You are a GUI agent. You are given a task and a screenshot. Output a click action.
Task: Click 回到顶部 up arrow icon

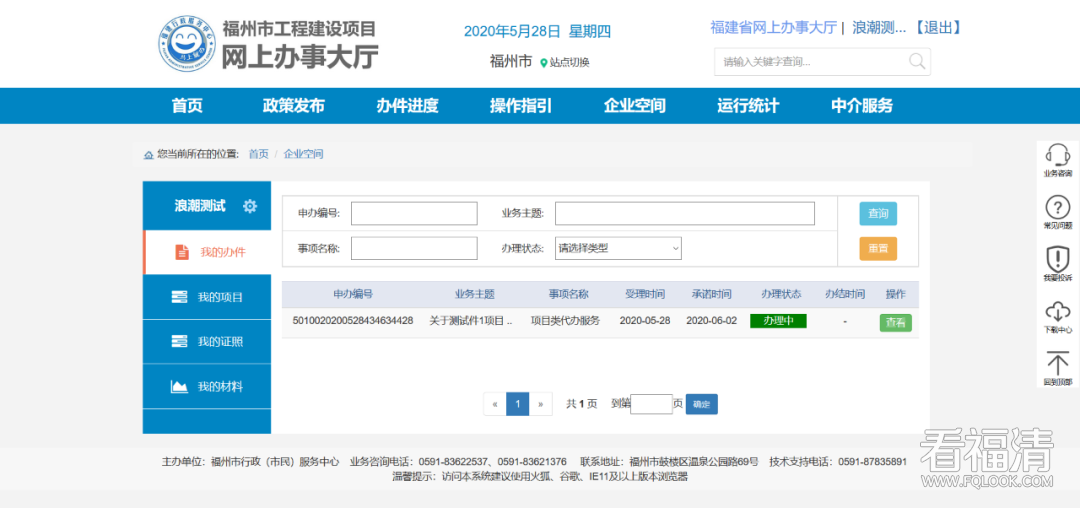1057,364
